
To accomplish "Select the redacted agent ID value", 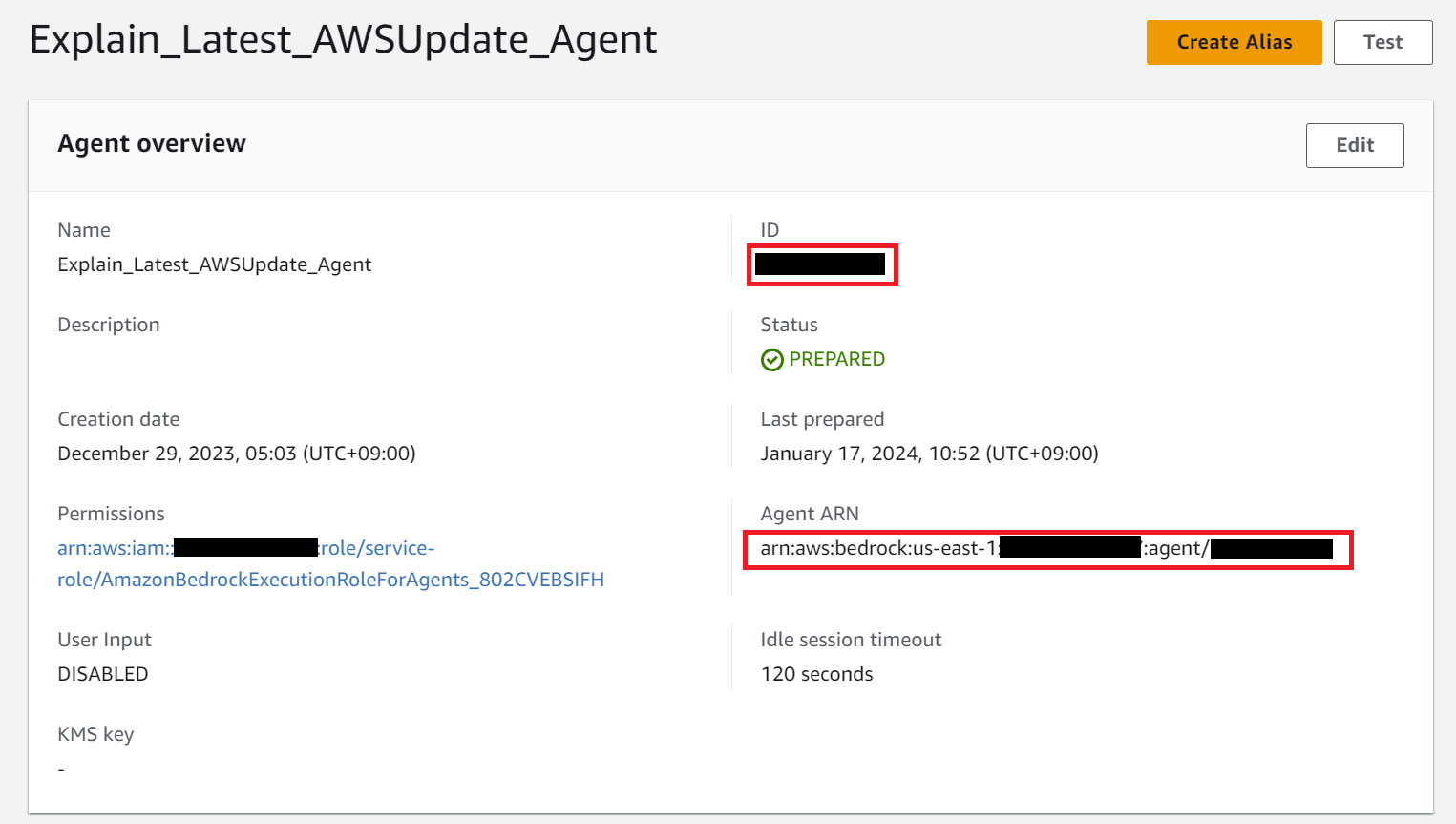I will tap(821, 264).
